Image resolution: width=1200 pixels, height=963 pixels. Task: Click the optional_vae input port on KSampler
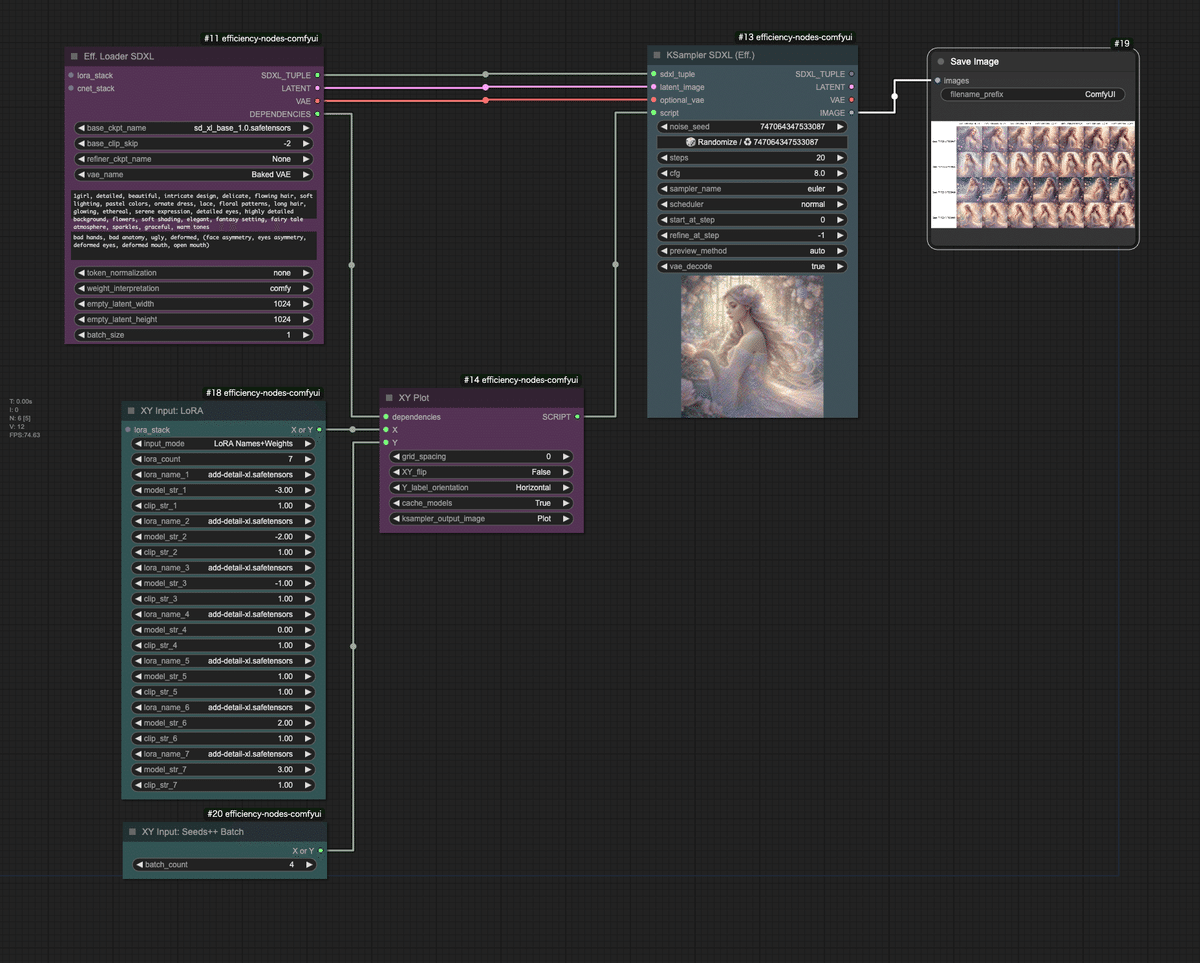(x=653, y=100)
